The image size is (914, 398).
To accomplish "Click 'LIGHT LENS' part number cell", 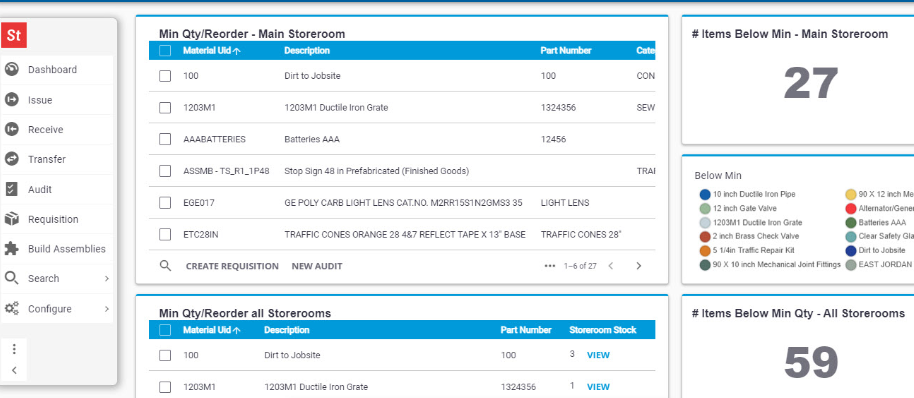I will pyautogui.click(x=565, y=203).
